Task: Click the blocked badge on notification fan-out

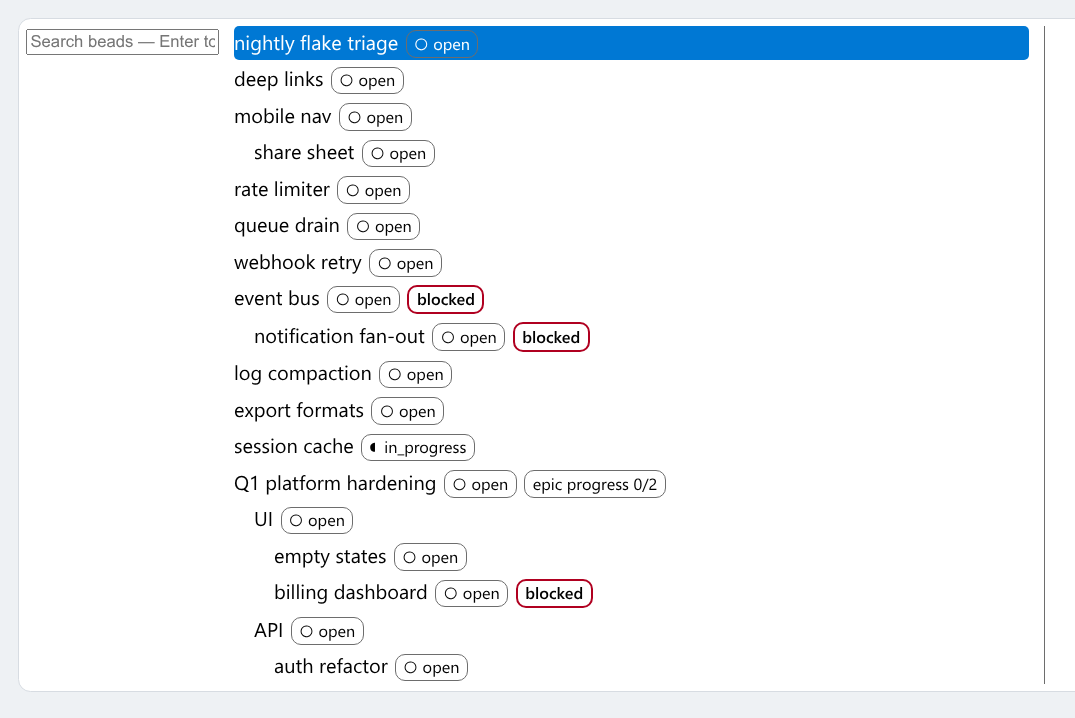Action: tap(551, 337)
